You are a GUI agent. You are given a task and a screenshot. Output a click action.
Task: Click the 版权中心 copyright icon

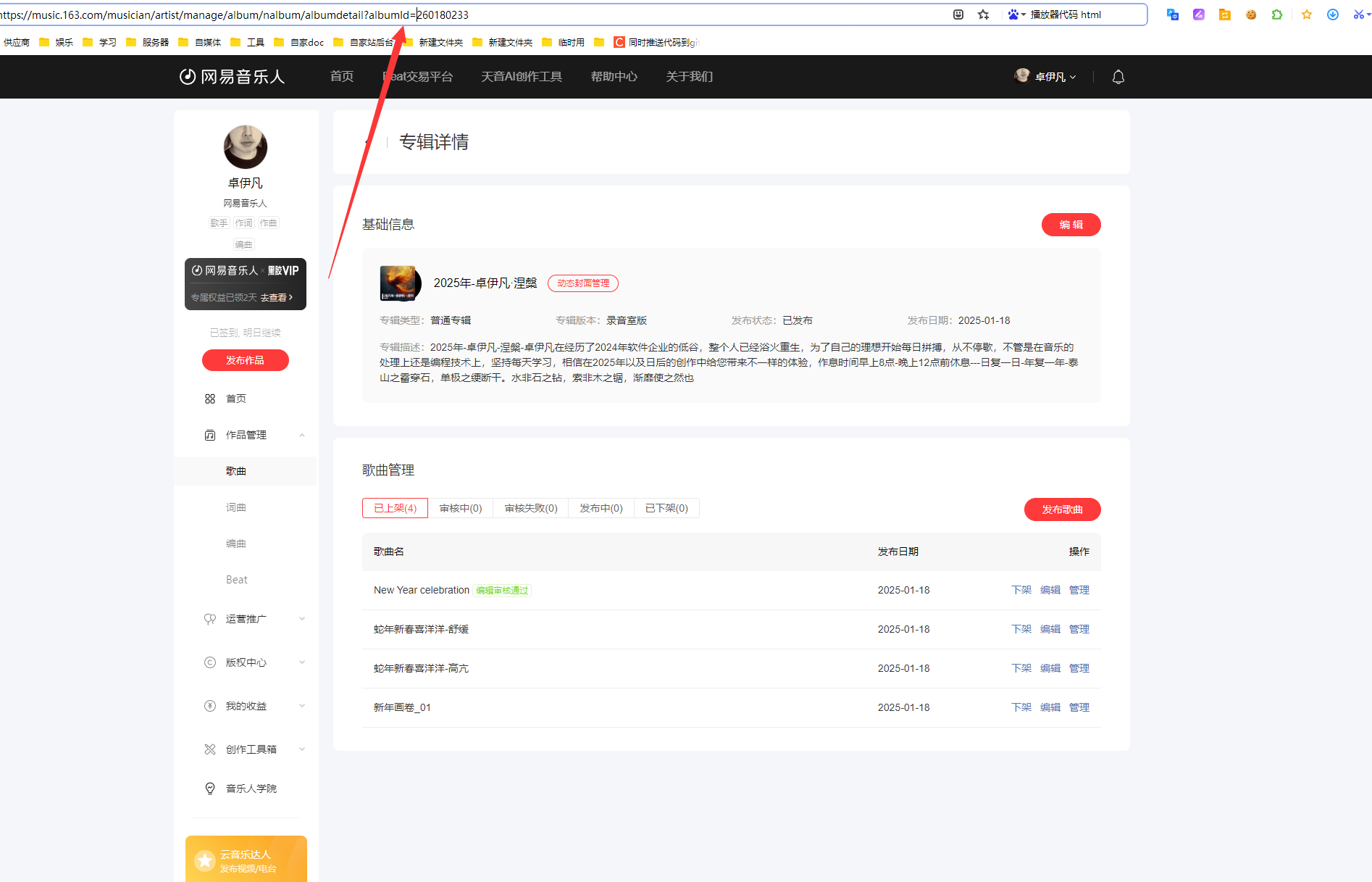[210, 662]
